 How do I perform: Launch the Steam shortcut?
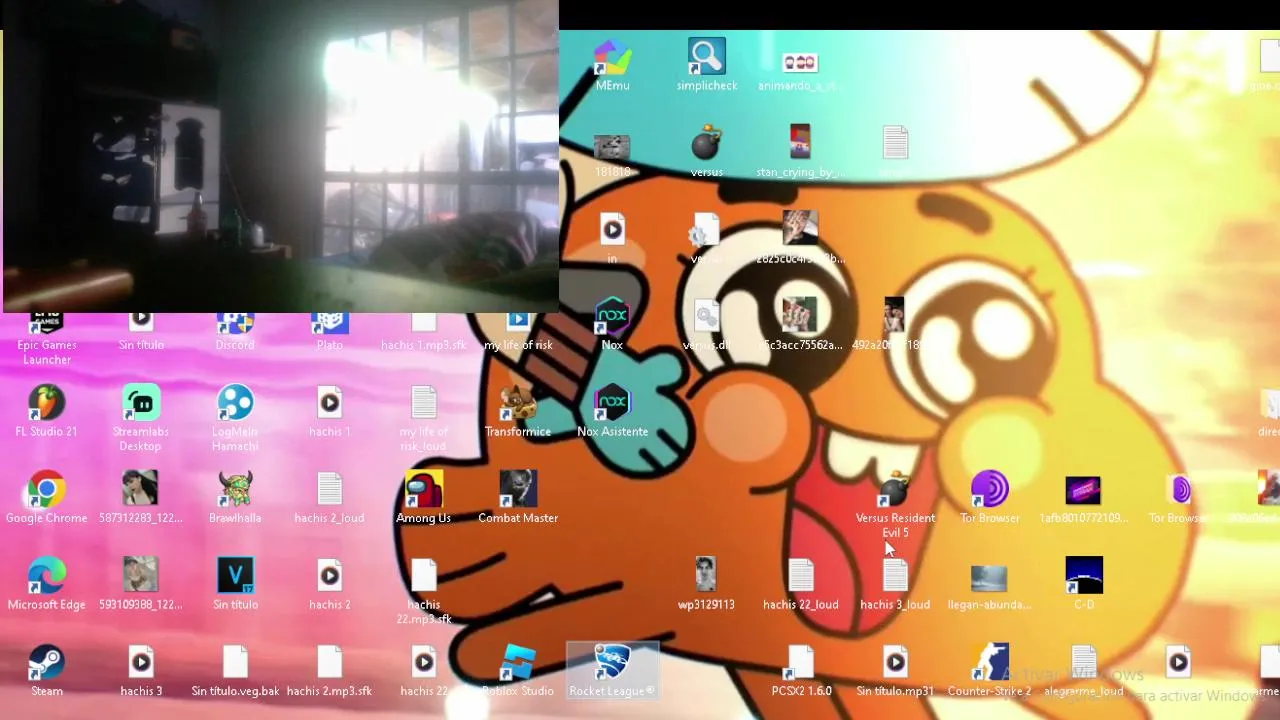click(46, 671)
